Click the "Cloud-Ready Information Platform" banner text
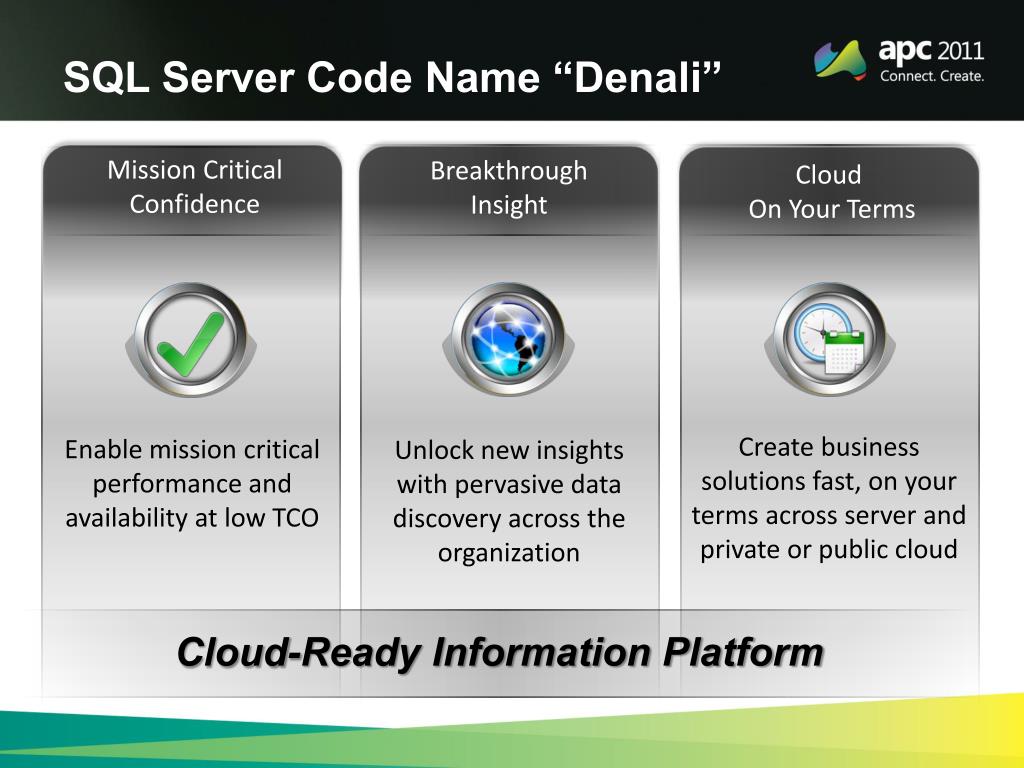 click(x=500, y=652)
